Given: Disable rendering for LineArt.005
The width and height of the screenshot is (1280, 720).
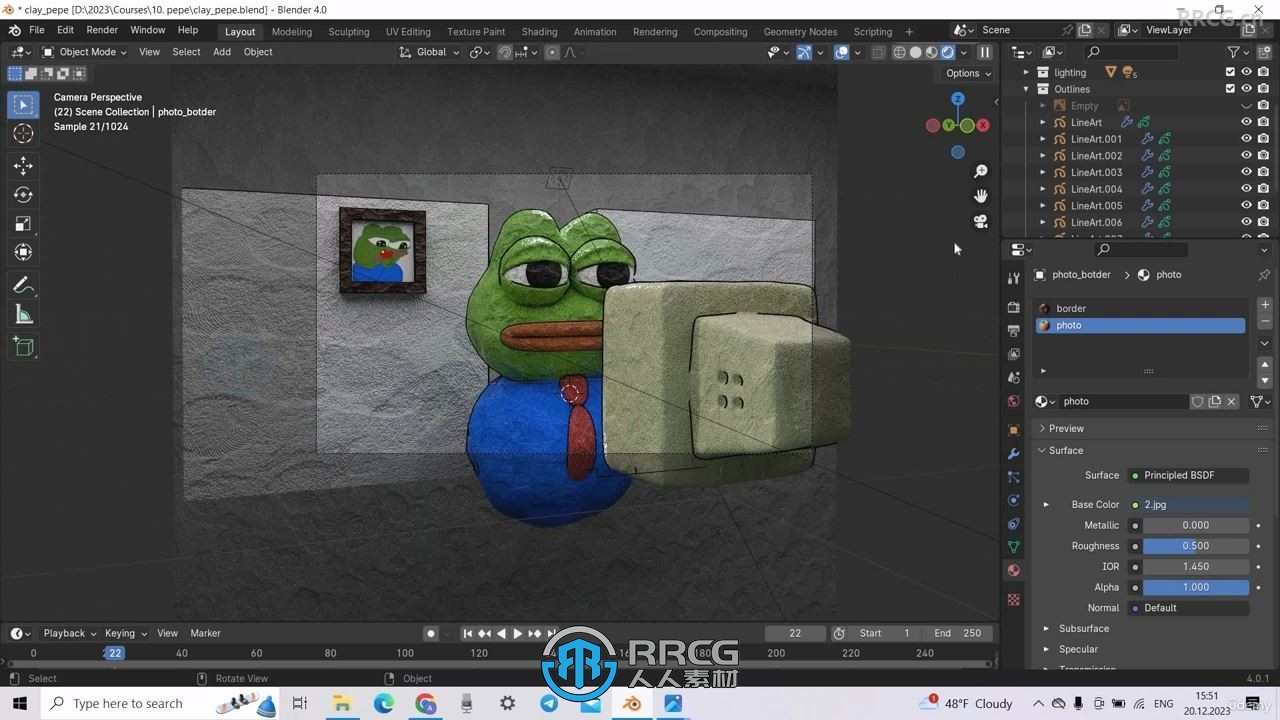Looking at the screenshot, I should coord(1263,205).
